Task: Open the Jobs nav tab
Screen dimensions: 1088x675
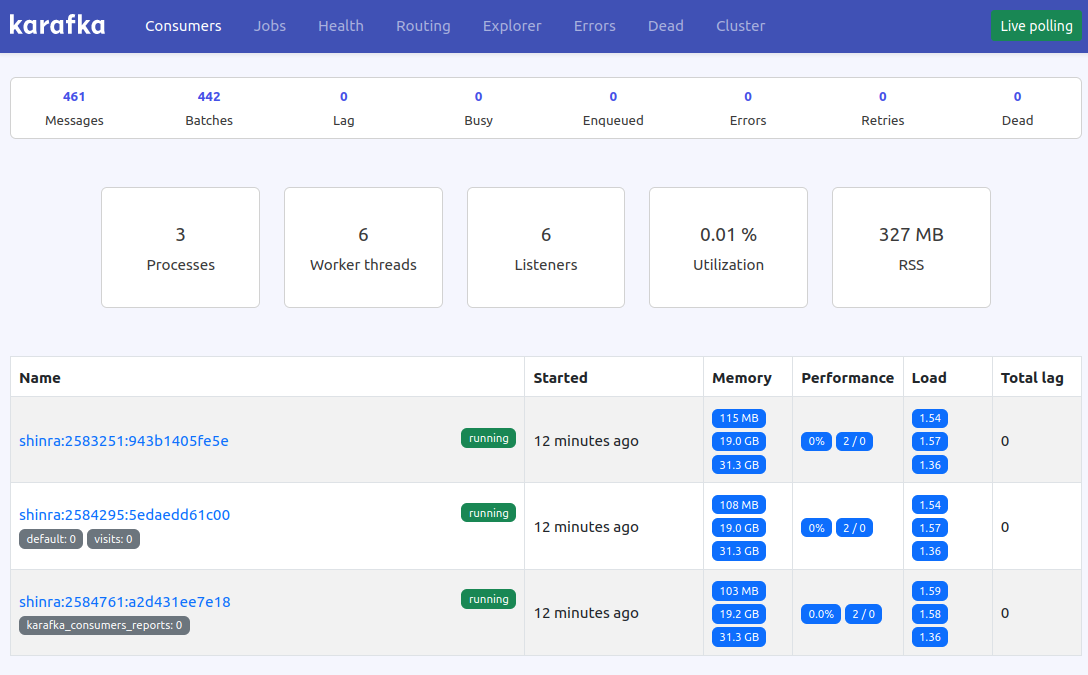Action: click(x=269, y=26)
